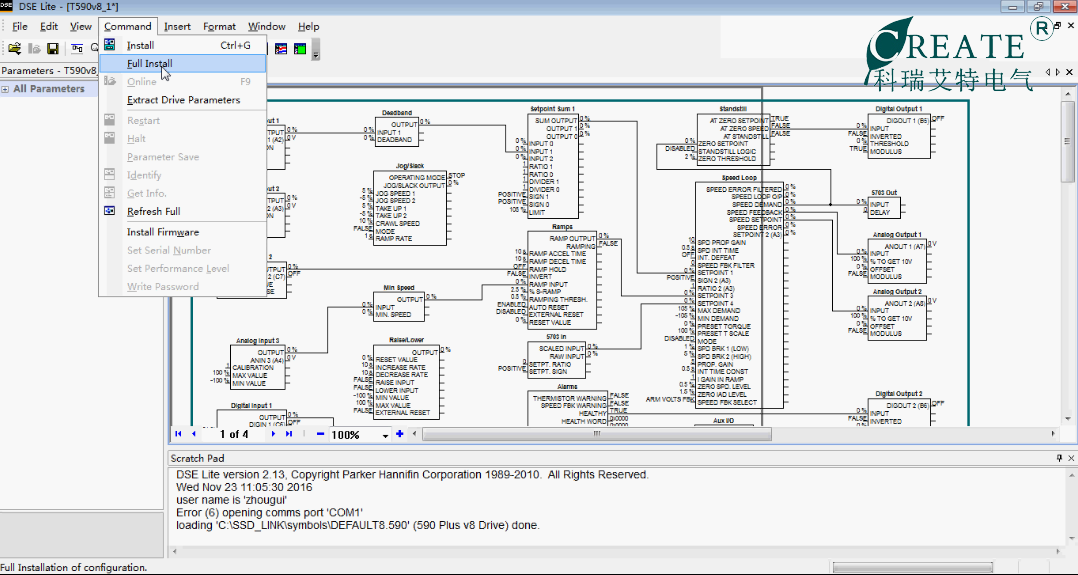1078x575 pixels.
Task: Click the diagram horizontal scrollbar thumb
Action: [x=596, y=434]
